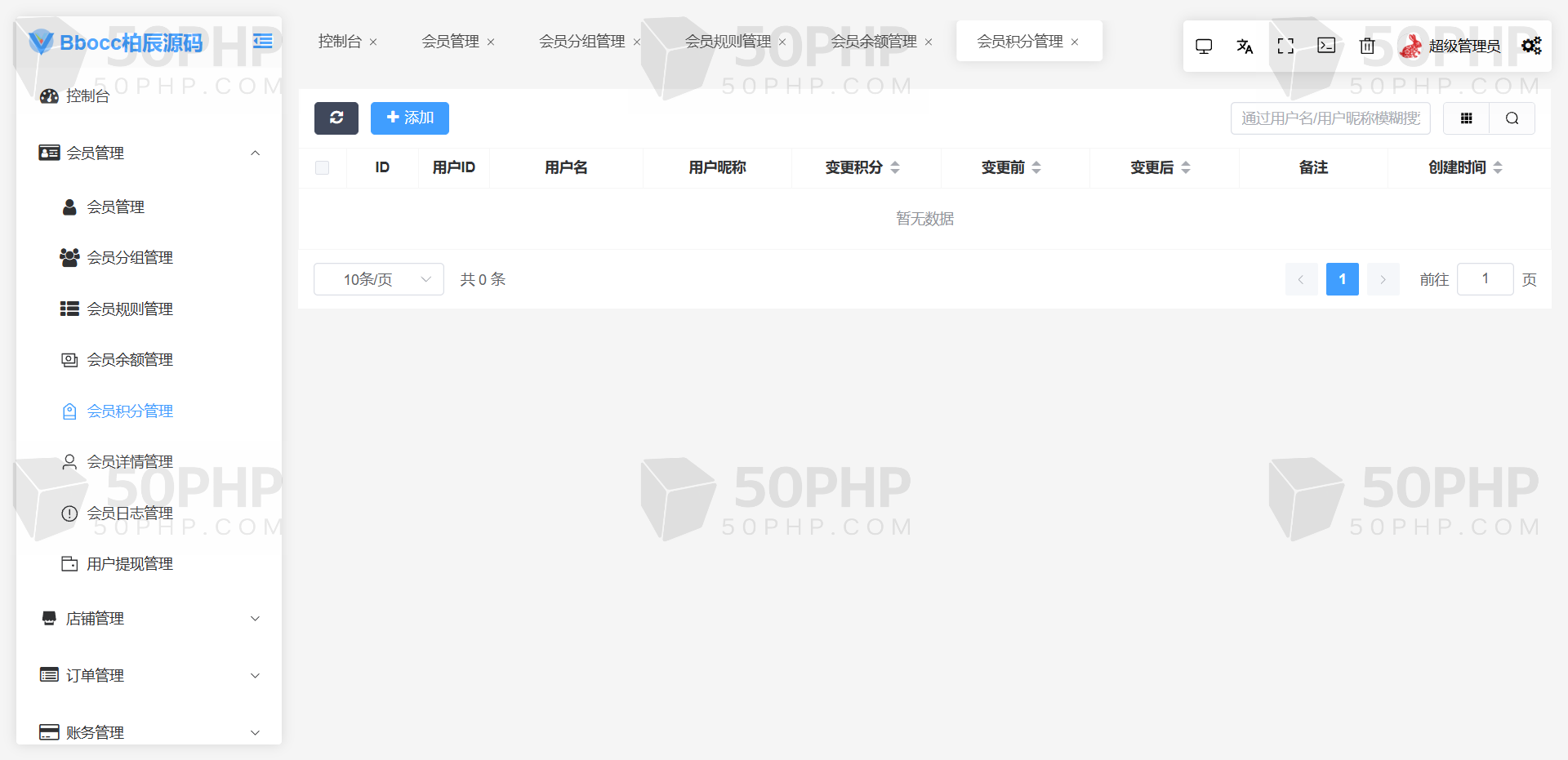Image resolution: width=1568 pixels, height=760 pixels.
Task: Switch to the 会员余额管理 tab
Action: (874, 42)
